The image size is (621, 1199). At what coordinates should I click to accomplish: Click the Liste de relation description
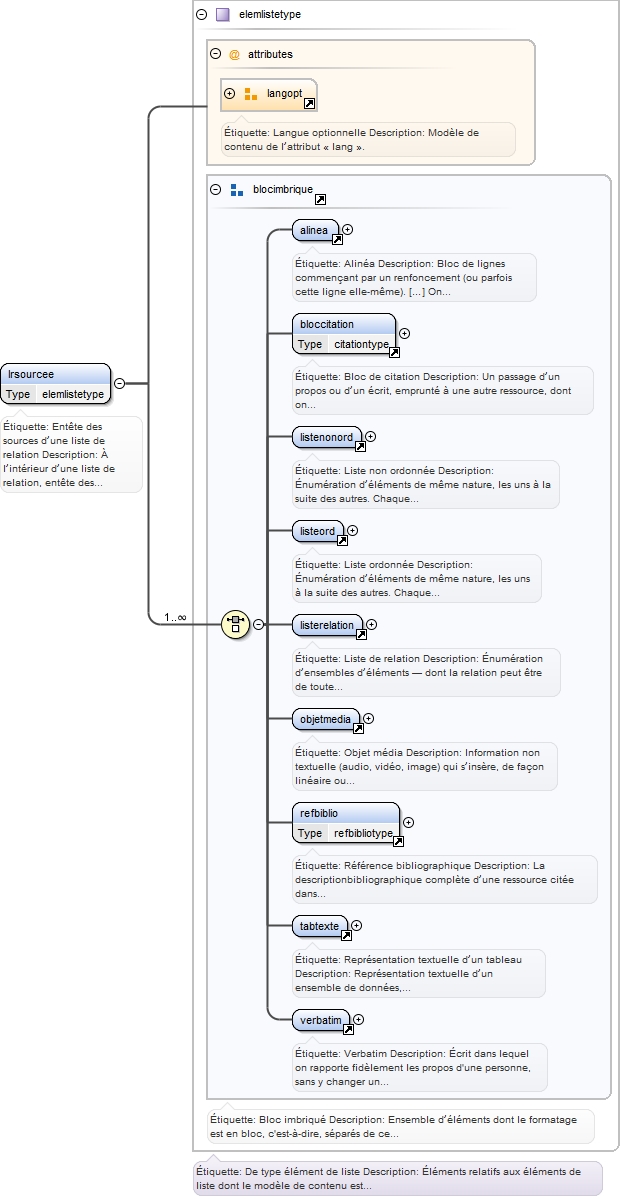pyautogui.click(x=426, y=673)
